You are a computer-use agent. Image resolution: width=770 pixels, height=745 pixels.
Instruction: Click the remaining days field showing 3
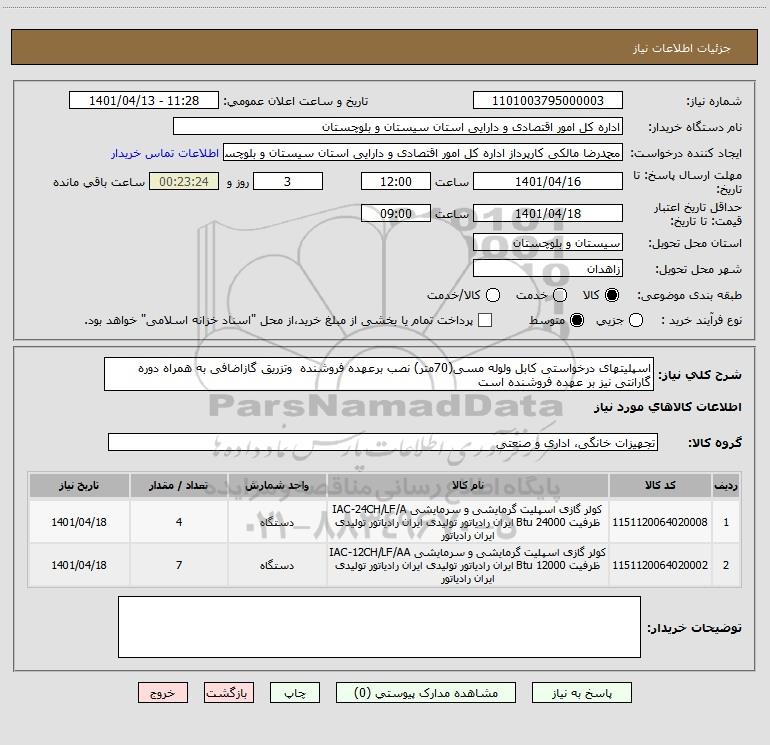click(288, 181)
